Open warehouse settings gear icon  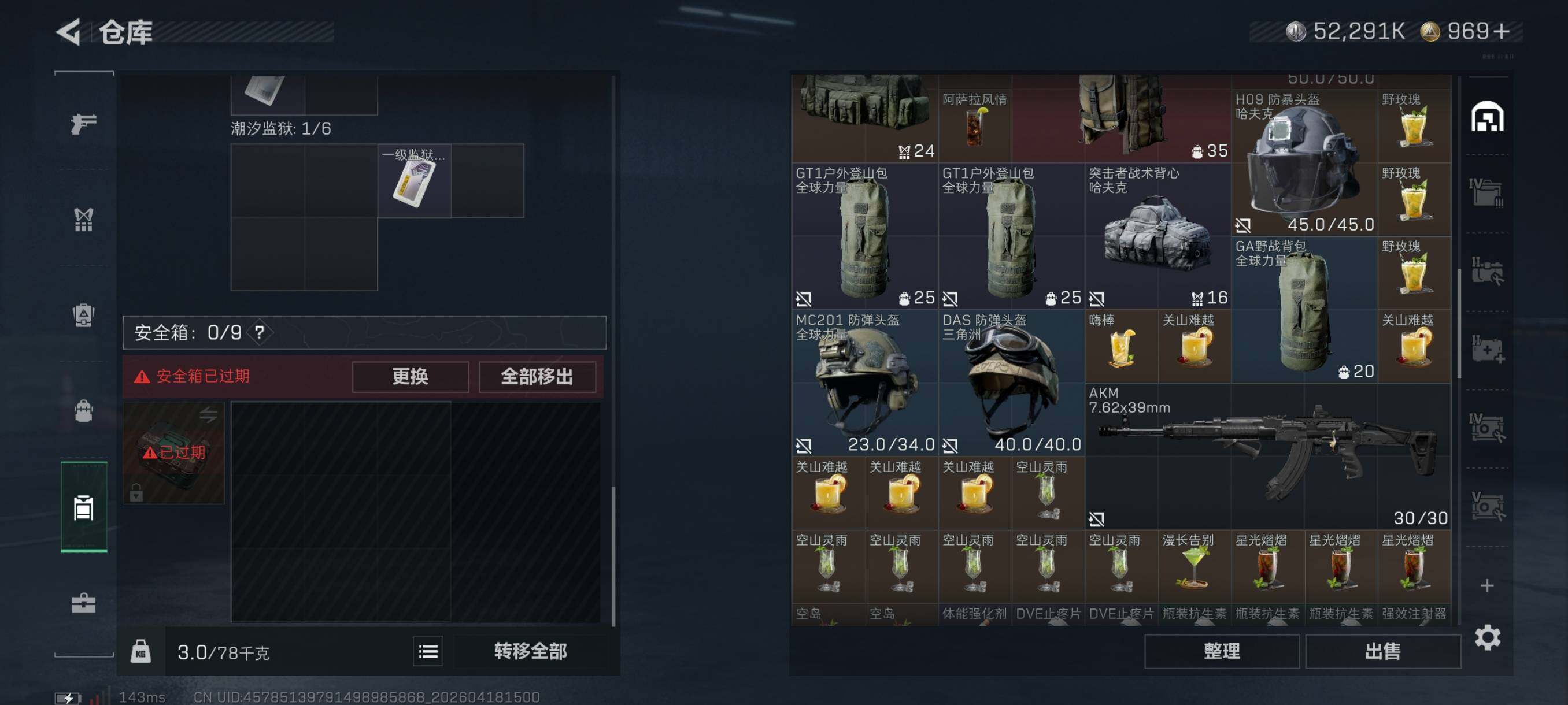pos(1487,637)
